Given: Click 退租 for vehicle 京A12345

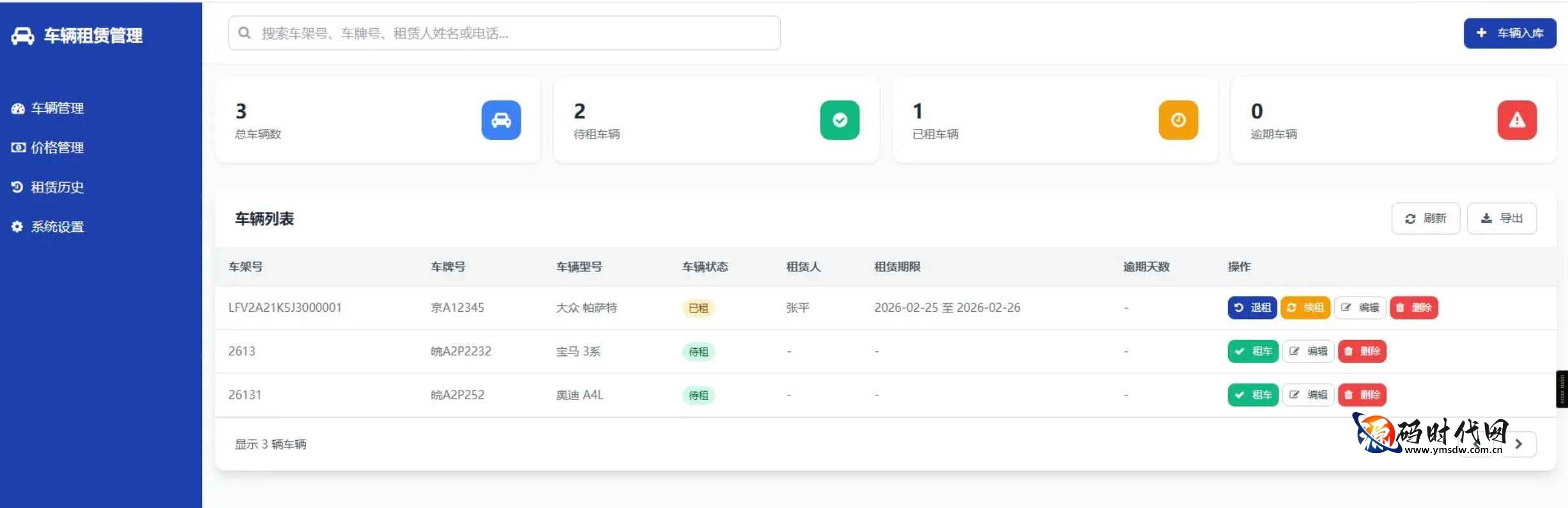Looking at the screenshot, I should [x=1252, y=308].
